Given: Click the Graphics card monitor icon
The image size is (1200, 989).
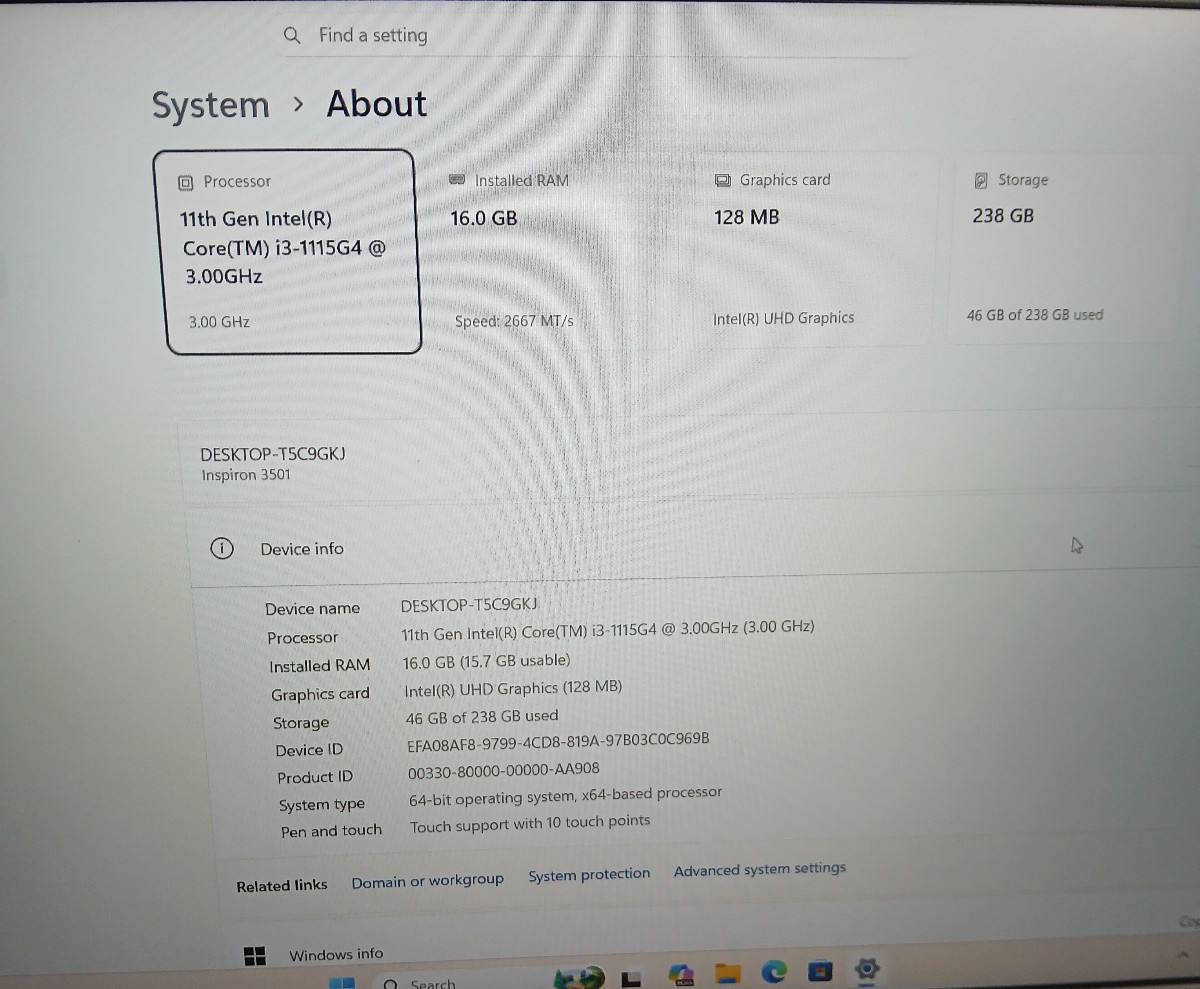Looking at the screenshot, I should pos(723,180).
